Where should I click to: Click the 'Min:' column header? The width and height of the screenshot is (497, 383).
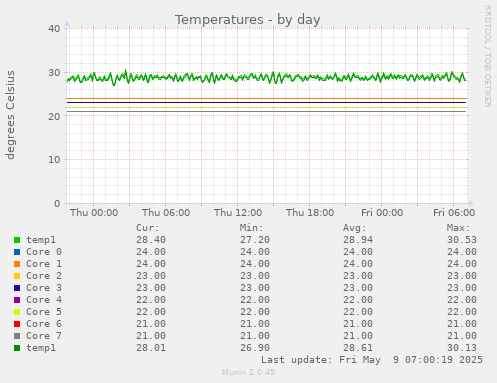tap(252, 228)
